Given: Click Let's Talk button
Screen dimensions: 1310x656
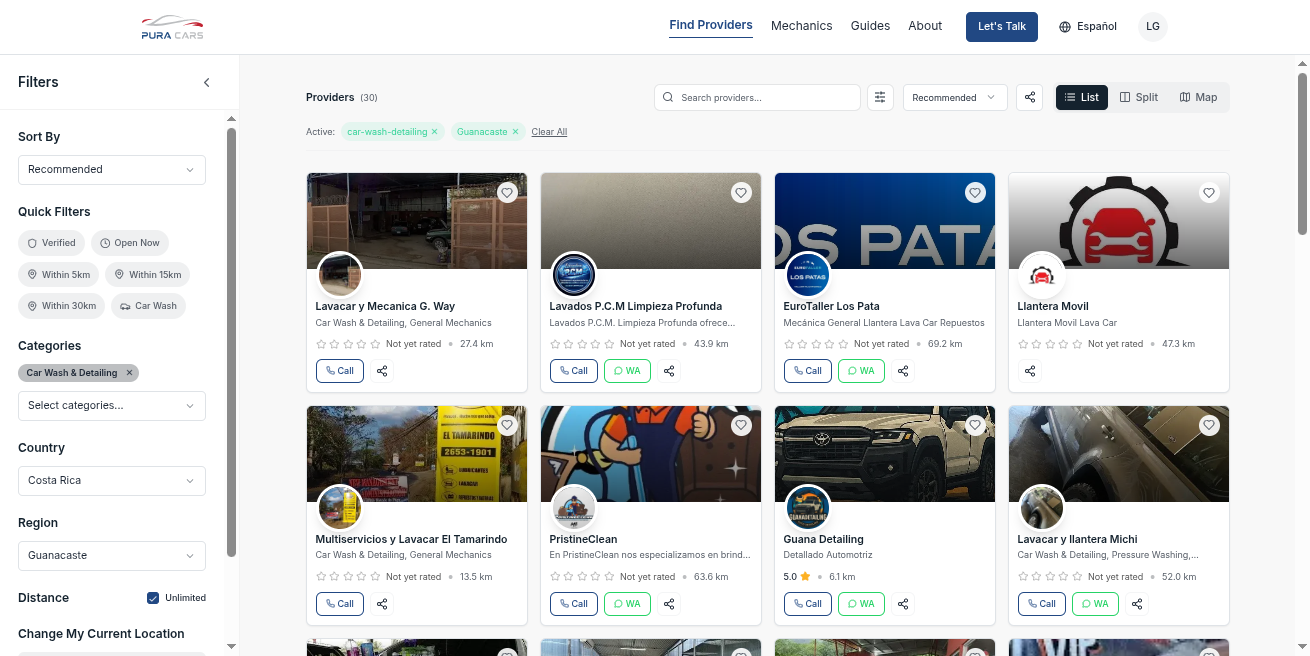Looking at the screenshot, I should [x=1002, y=27].
